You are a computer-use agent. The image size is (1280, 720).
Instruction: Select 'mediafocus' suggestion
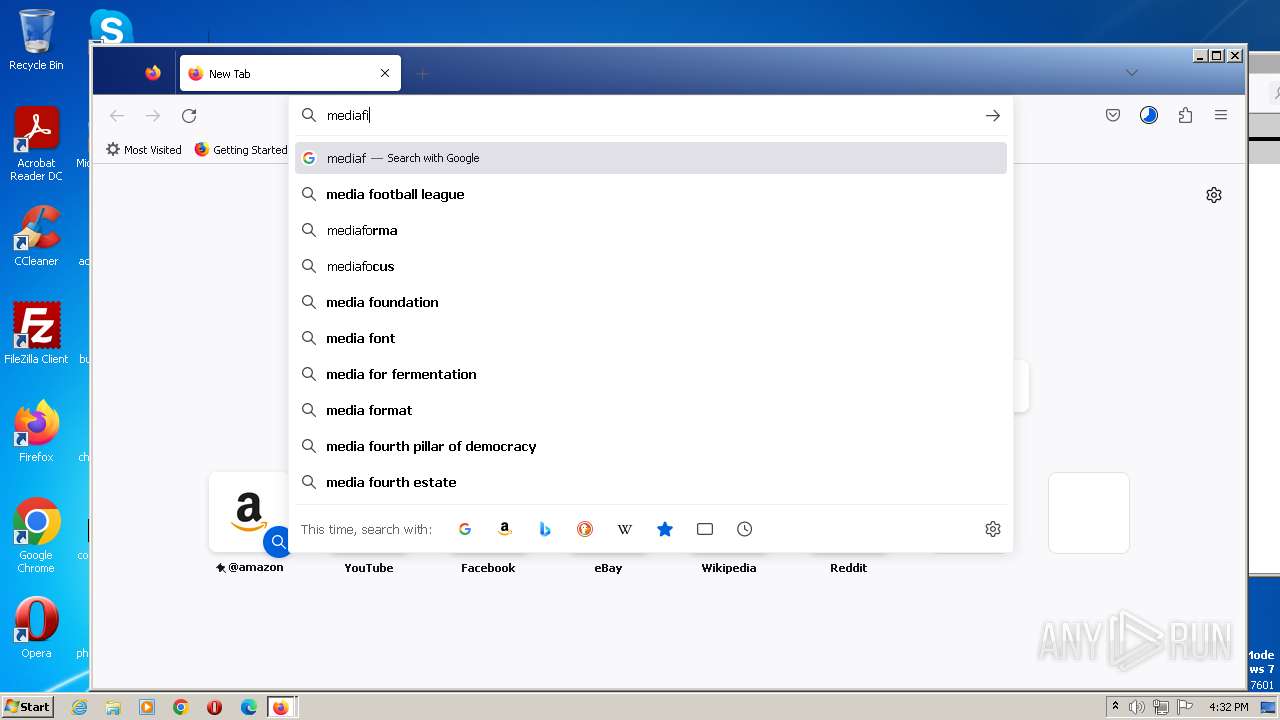[651, 266]
